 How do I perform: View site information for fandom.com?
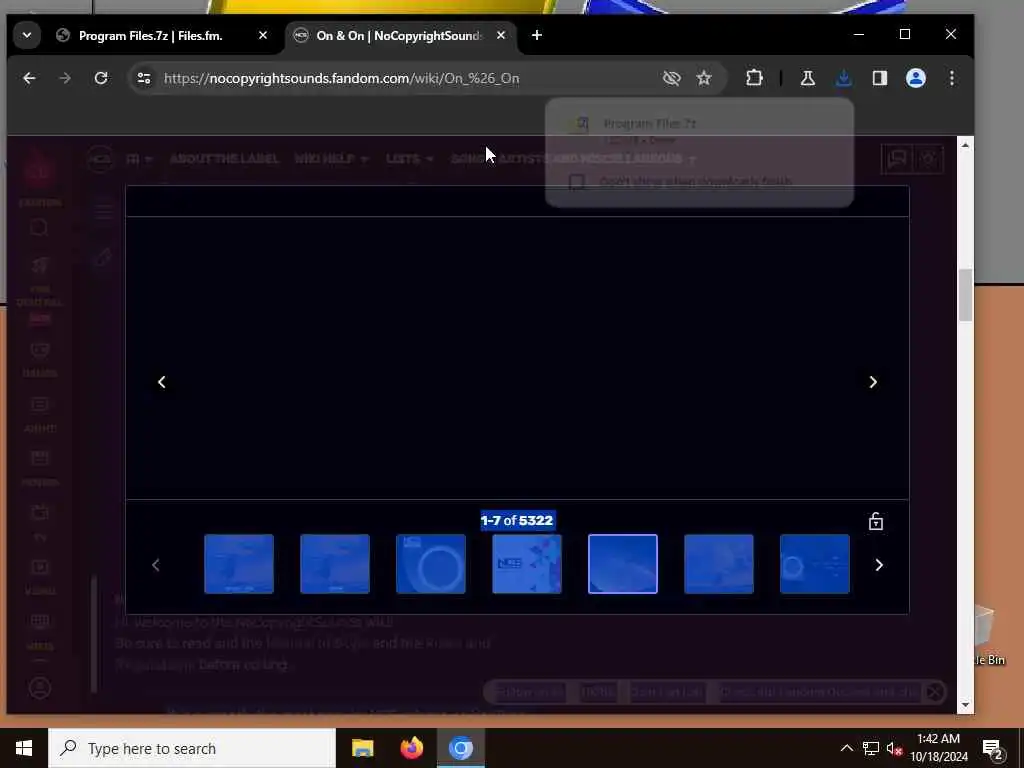tap(144, 78)
